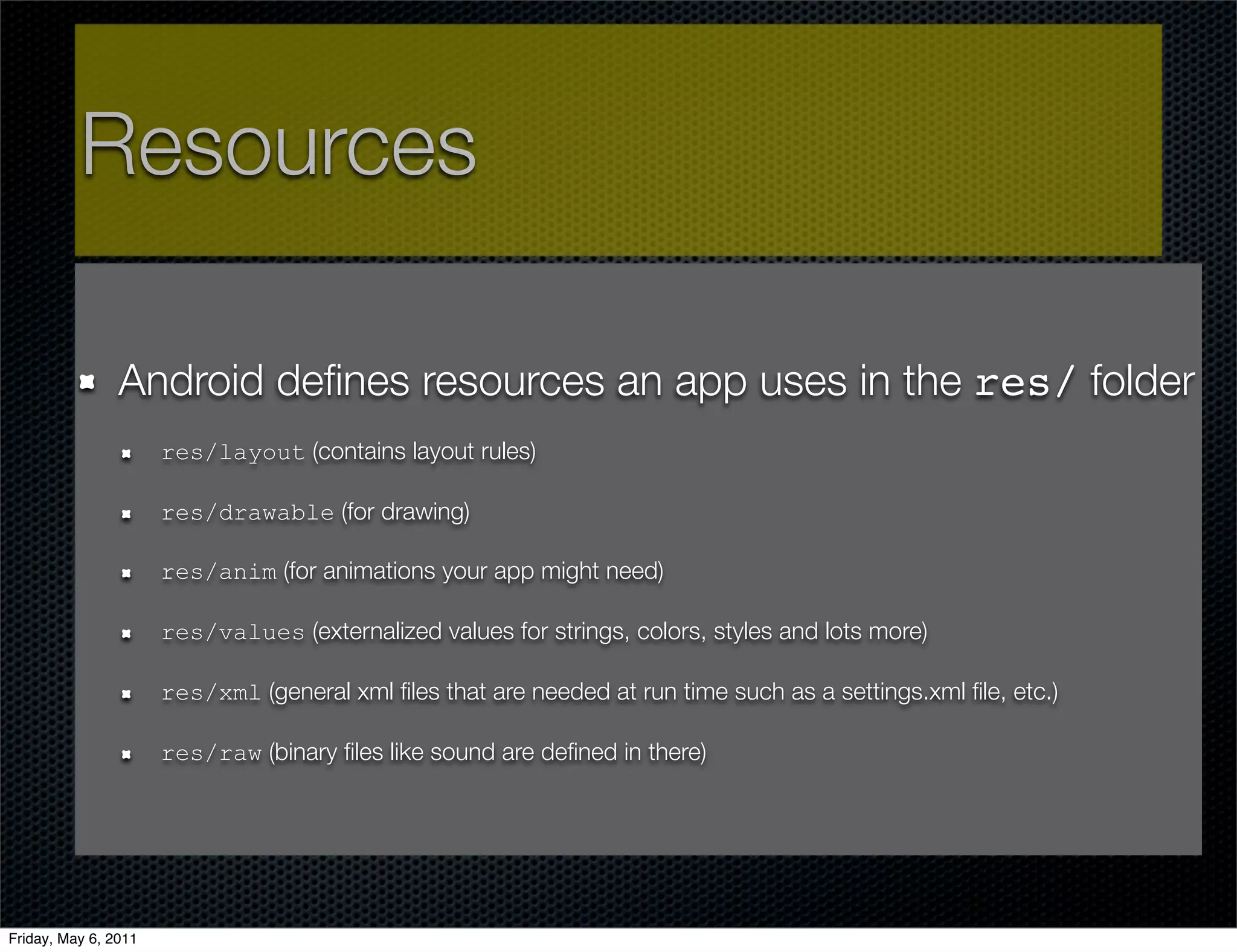Select the general xml files description
Screen dimensions: 1237x952
pos(663,692)
